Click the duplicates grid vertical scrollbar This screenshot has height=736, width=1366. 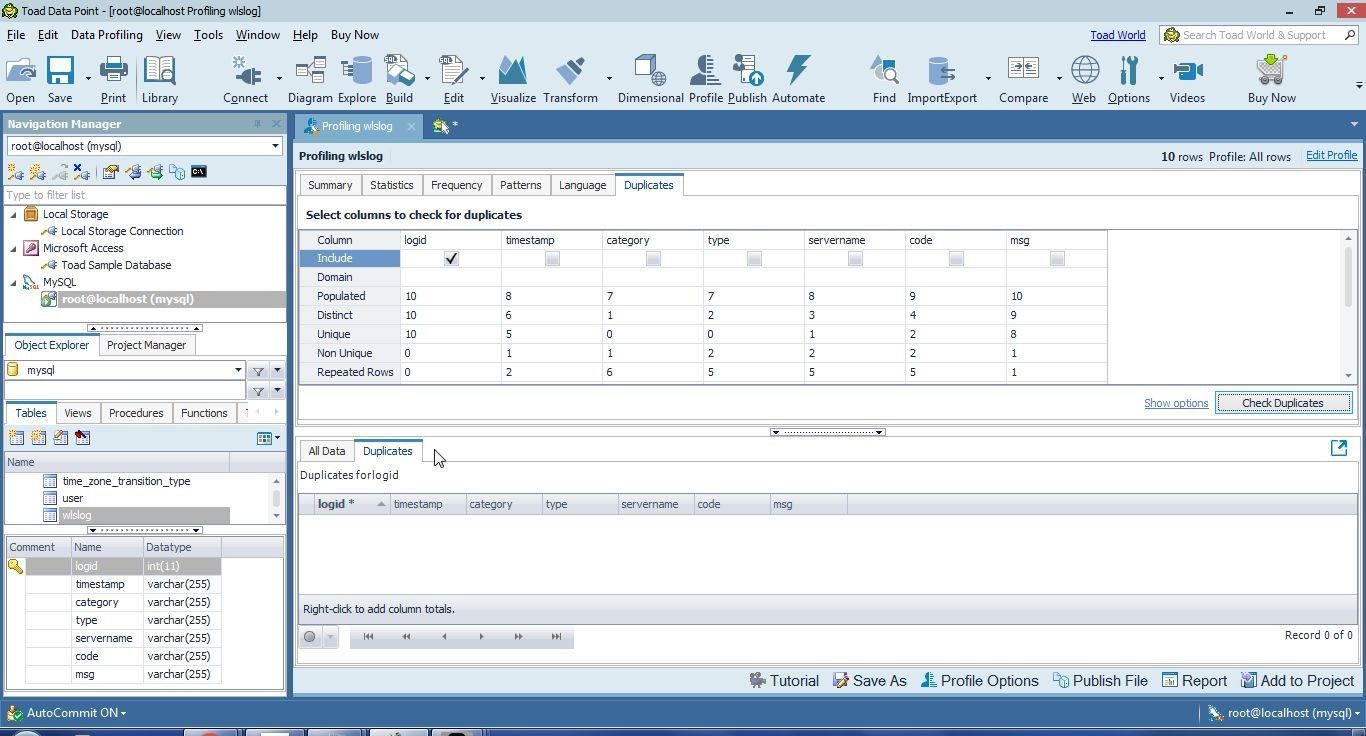click(1348, 307)
